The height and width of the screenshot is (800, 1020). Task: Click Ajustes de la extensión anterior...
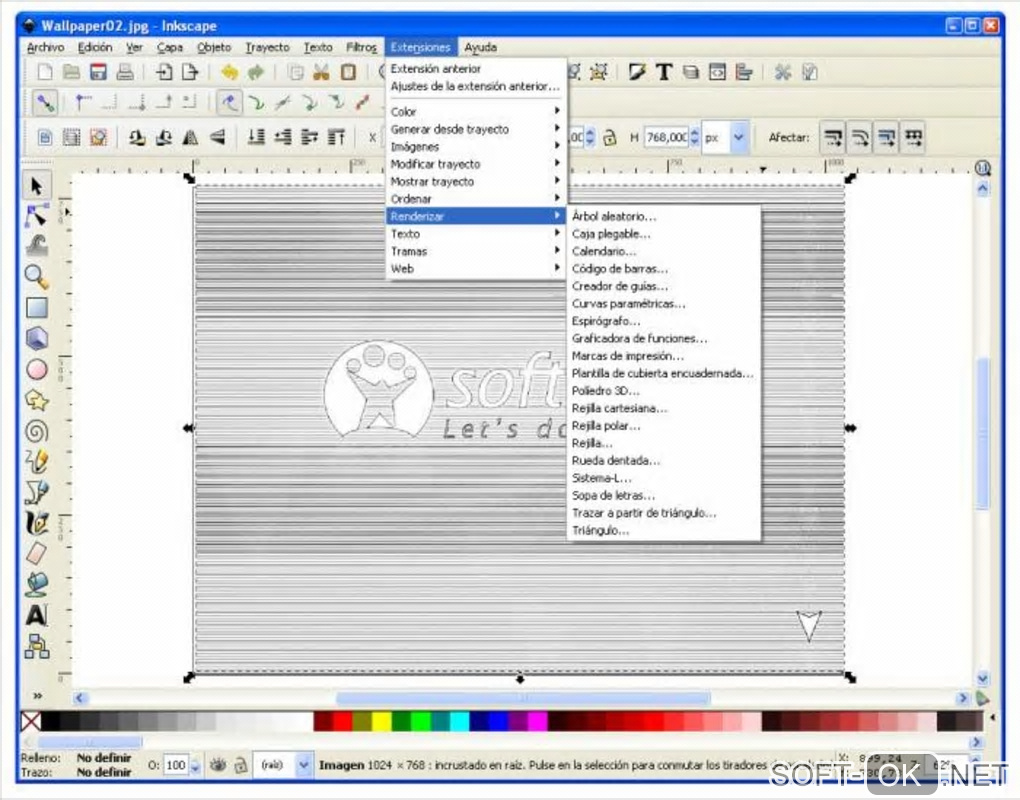coord(475,86)
